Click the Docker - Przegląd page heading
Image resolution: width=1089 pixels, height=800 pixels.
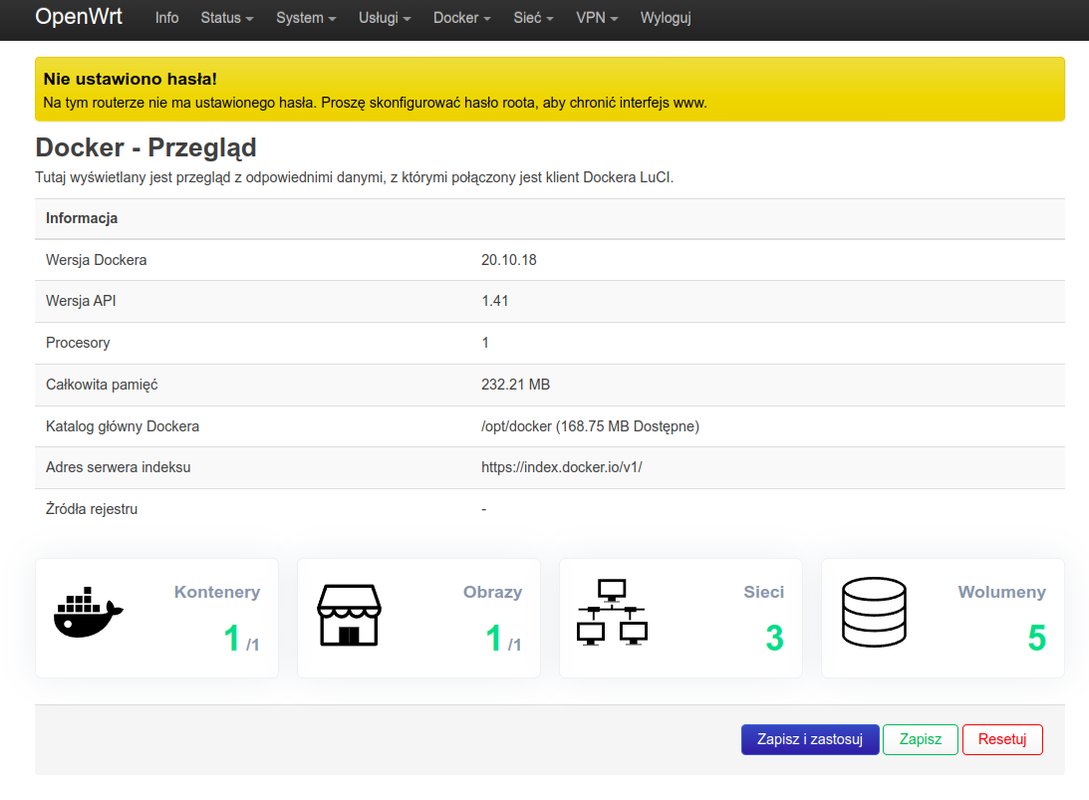[x=146, y=147]
